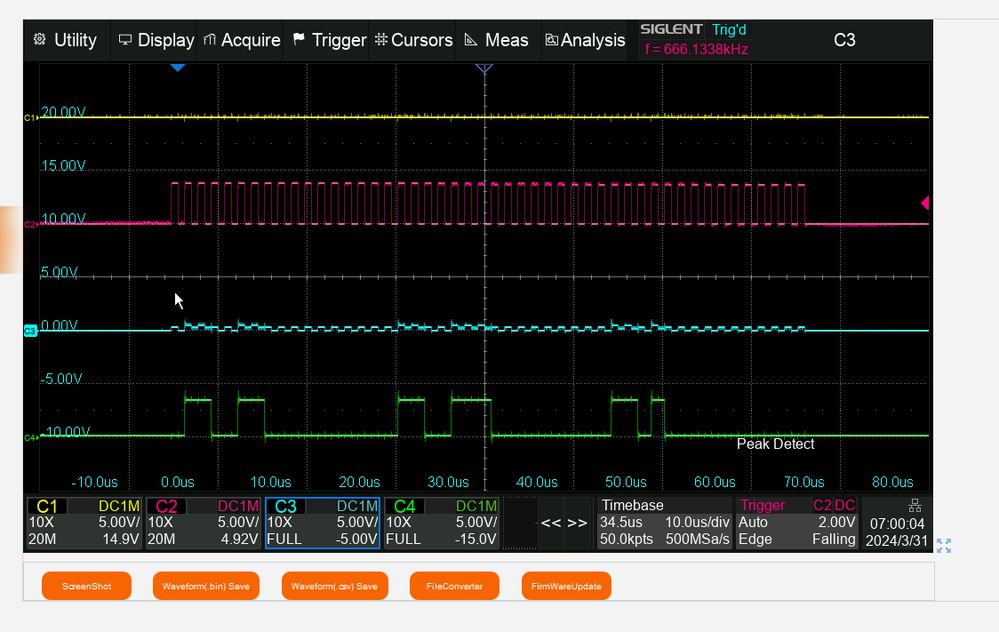The height and width of the screenshot is (632, 999).
Task: Toggle the C4 channel box
Action: point(442,522)
